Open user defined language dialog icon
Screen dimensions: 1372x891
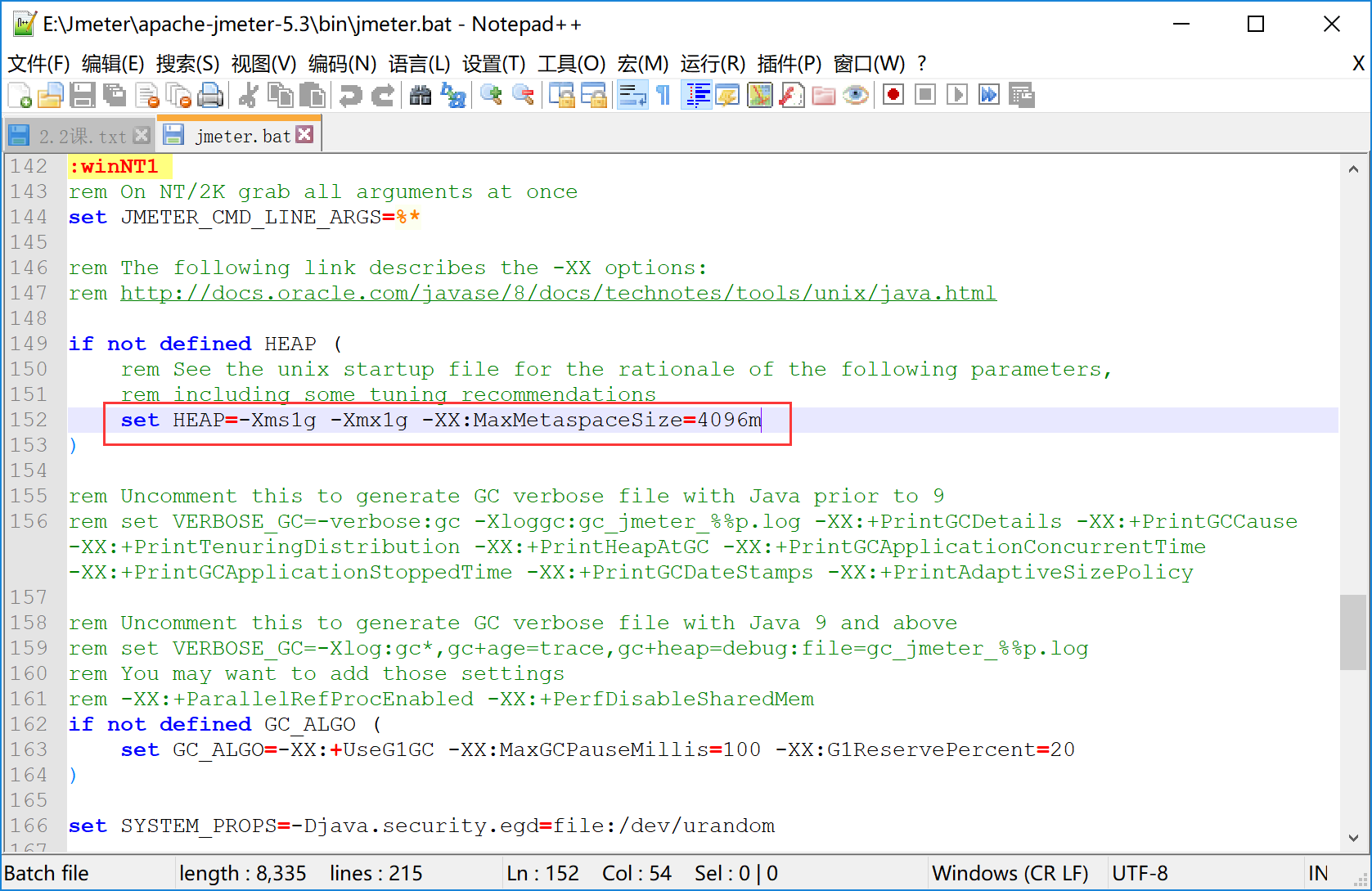(x=727, y=95)
